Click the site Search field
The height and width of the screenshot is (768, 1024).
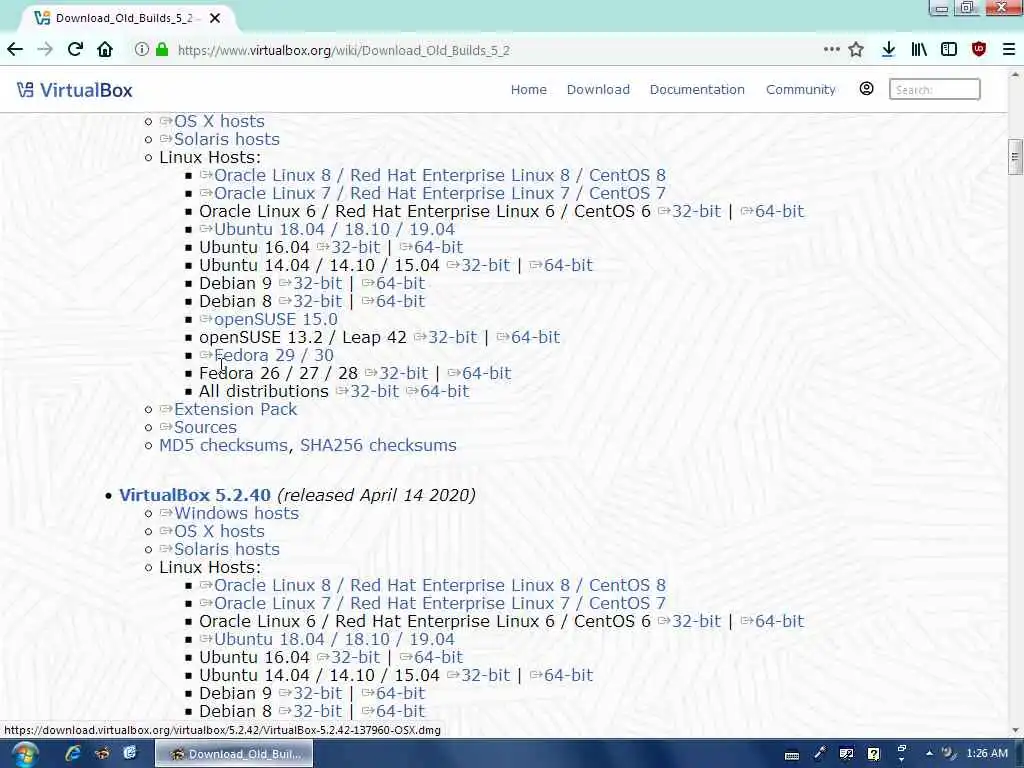click(x=935, y=89)
